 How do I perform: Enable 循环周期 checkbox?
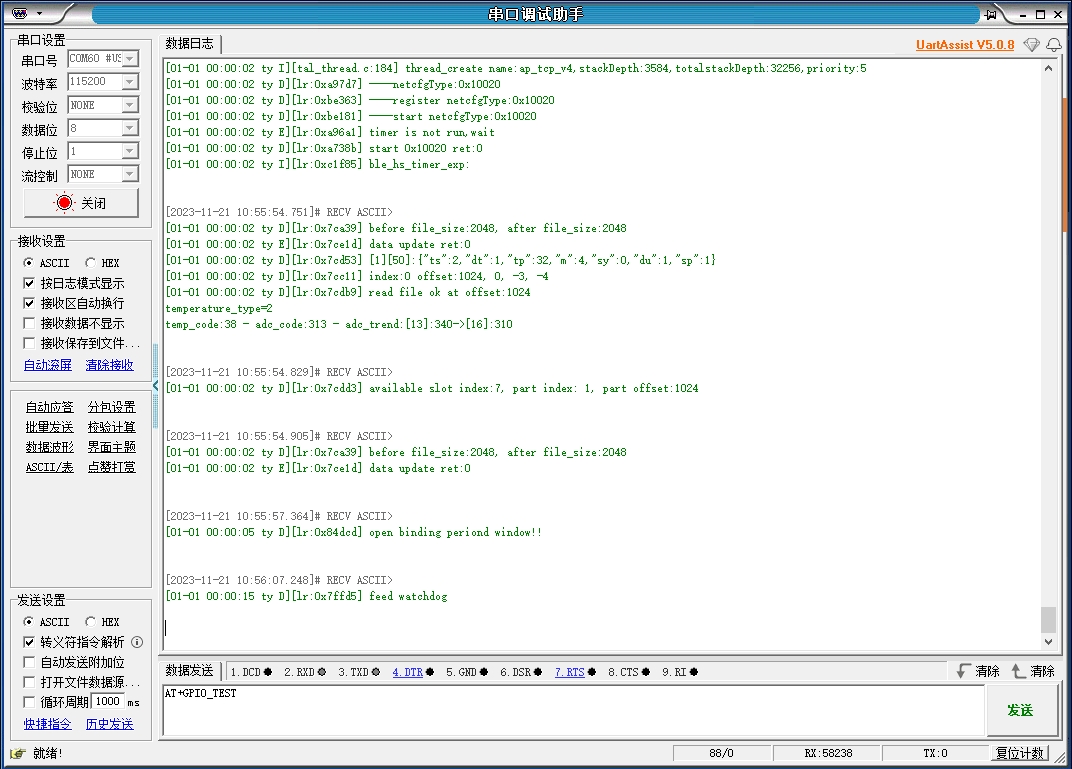(29, 702)
